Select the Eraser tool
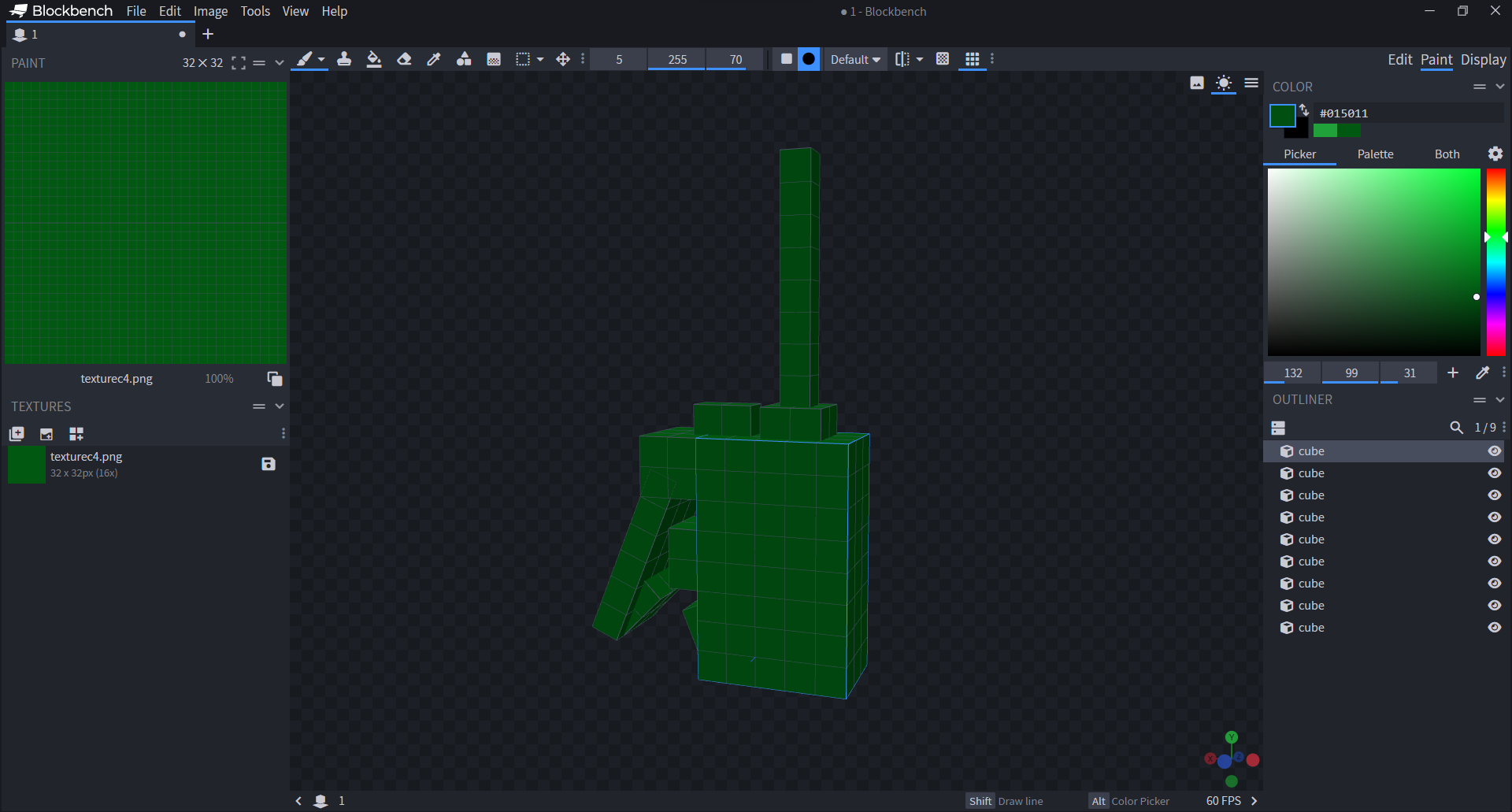 [404, 59]
